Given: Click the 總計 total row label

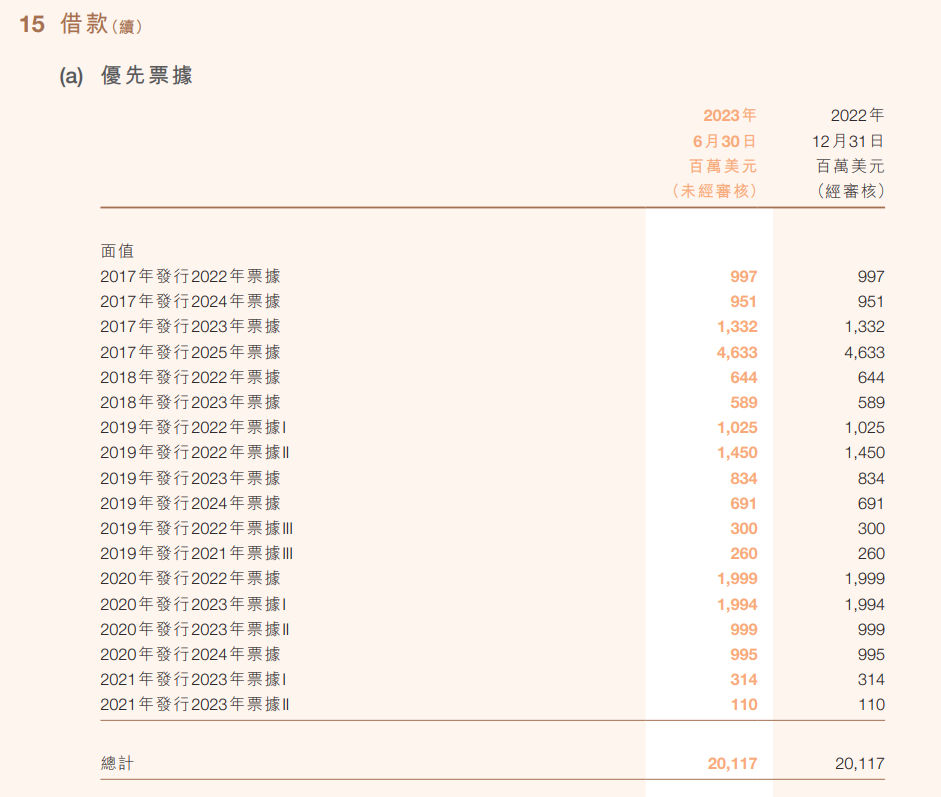Looking at the screenshot, I should click(x=117, y=763).
